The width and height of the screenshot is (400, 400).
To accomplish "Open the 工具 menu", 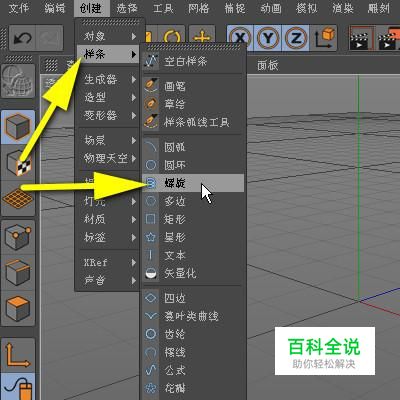I will pyautogui.click(x=163, y=8).
